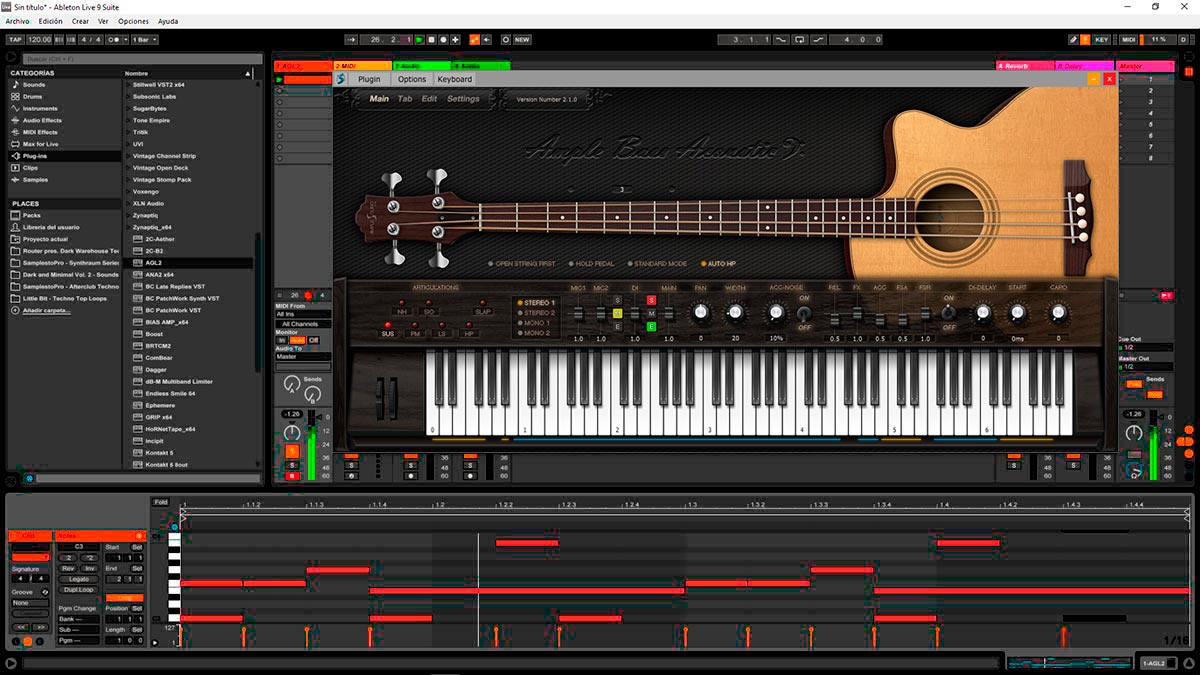Image resolution: width=1200 pixels, height=675 pixels.
Task: Click the Legato button in Notes box
Action: tap(78, 579)
